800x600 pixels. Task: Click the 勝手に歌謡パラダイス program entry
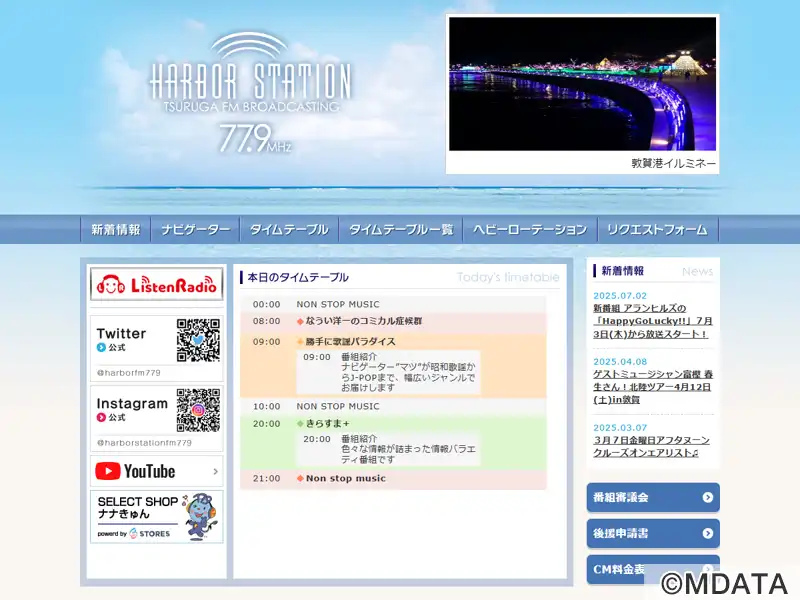(351, 342)
